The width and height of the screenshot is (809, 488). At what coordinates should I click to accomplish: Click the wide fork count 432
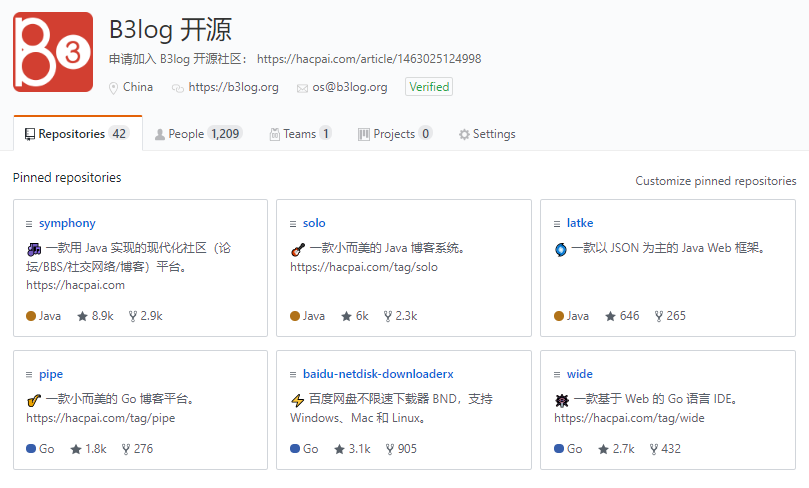[665, 449]
